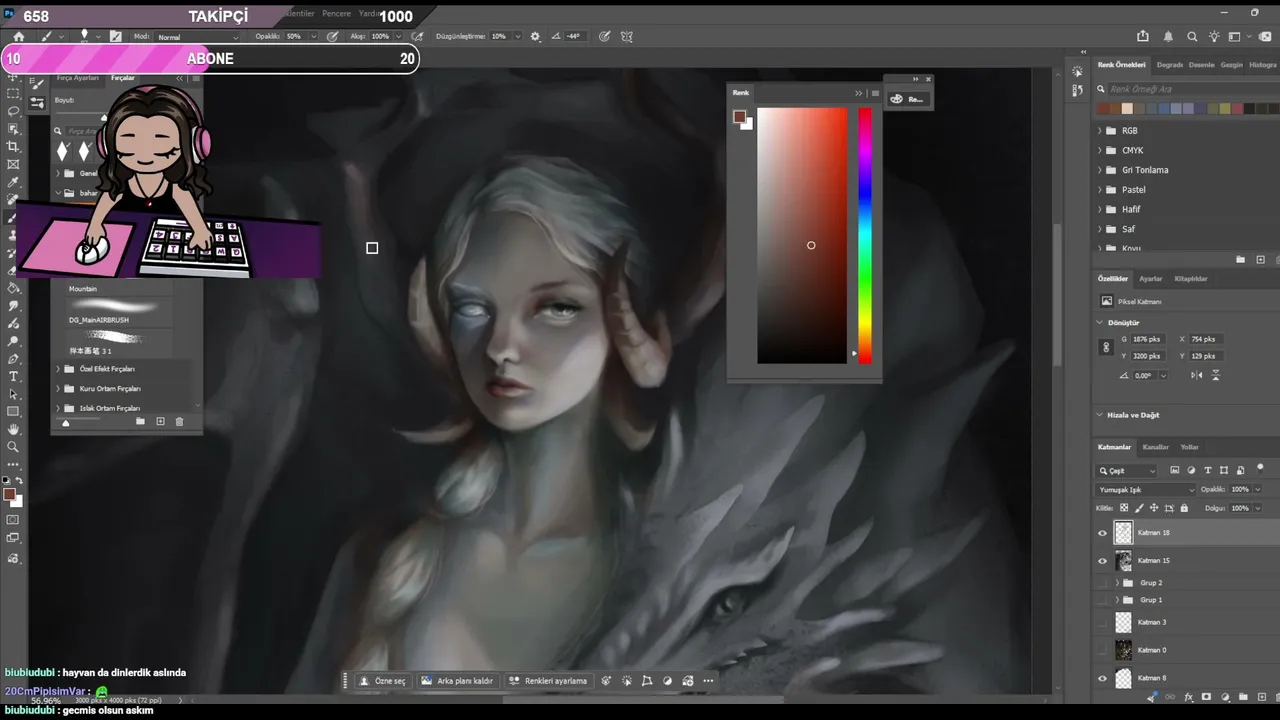Add a layer mask
The width and height of the screenshot is (1280, 720).
pyautogui.click(x=1206, y=697)
